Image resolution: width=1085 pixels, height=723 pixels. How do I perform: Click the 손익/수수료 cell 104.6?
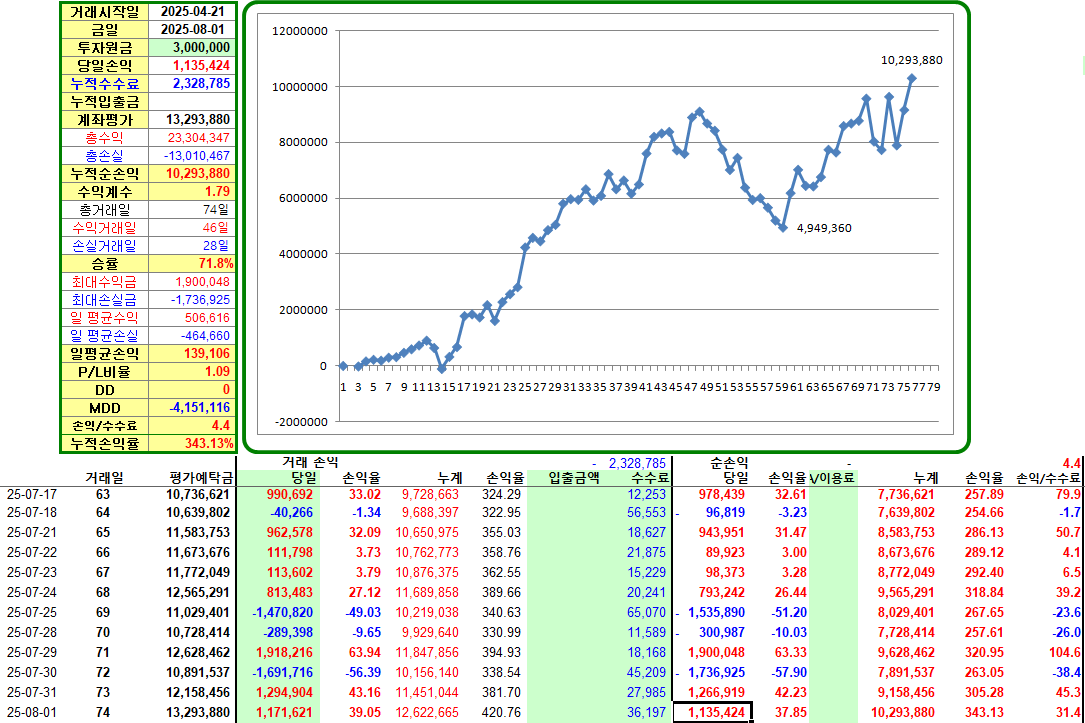(x=1065, y=653)
